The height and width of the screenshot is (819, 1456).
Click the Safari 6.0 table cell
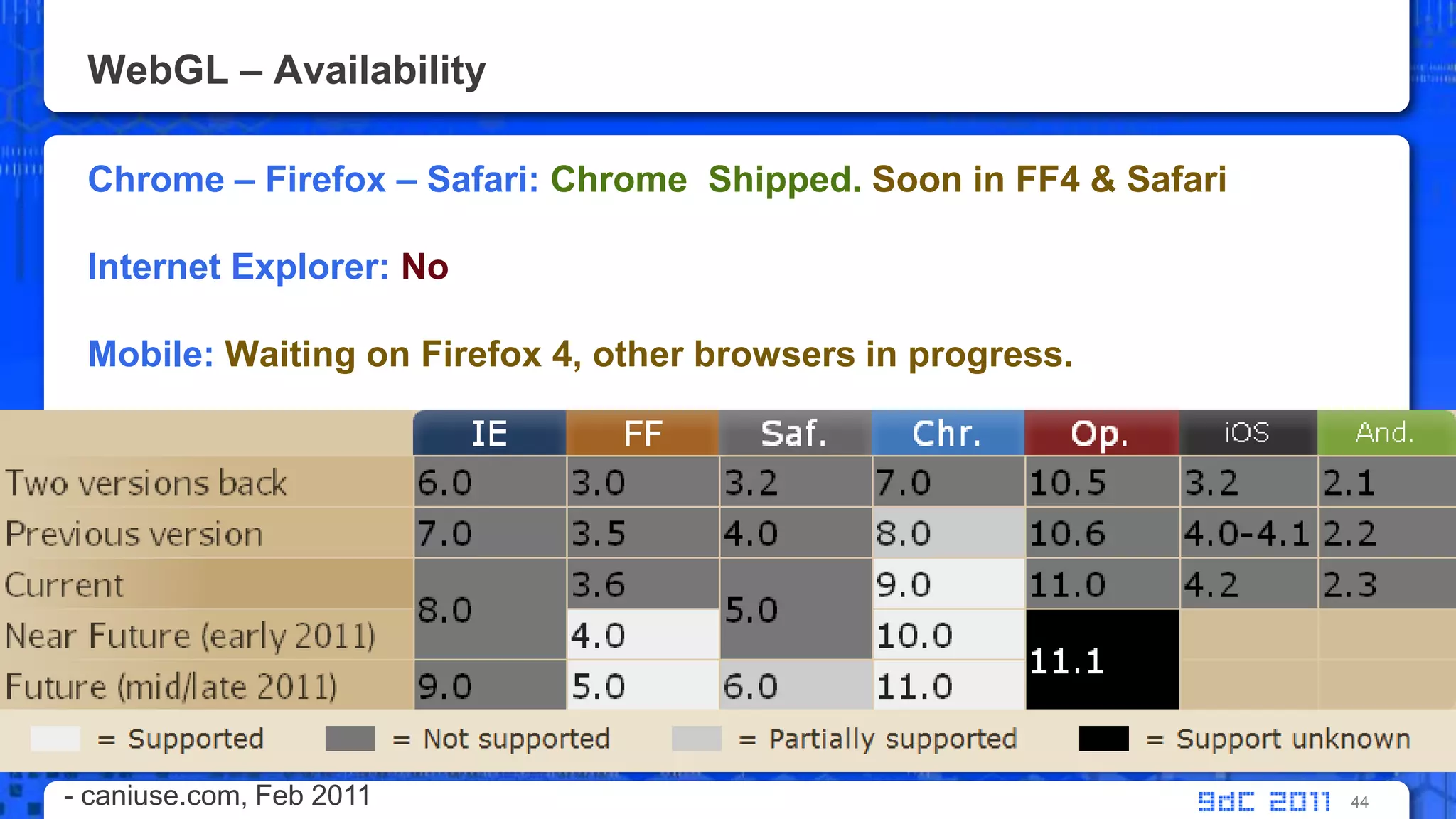795,686
